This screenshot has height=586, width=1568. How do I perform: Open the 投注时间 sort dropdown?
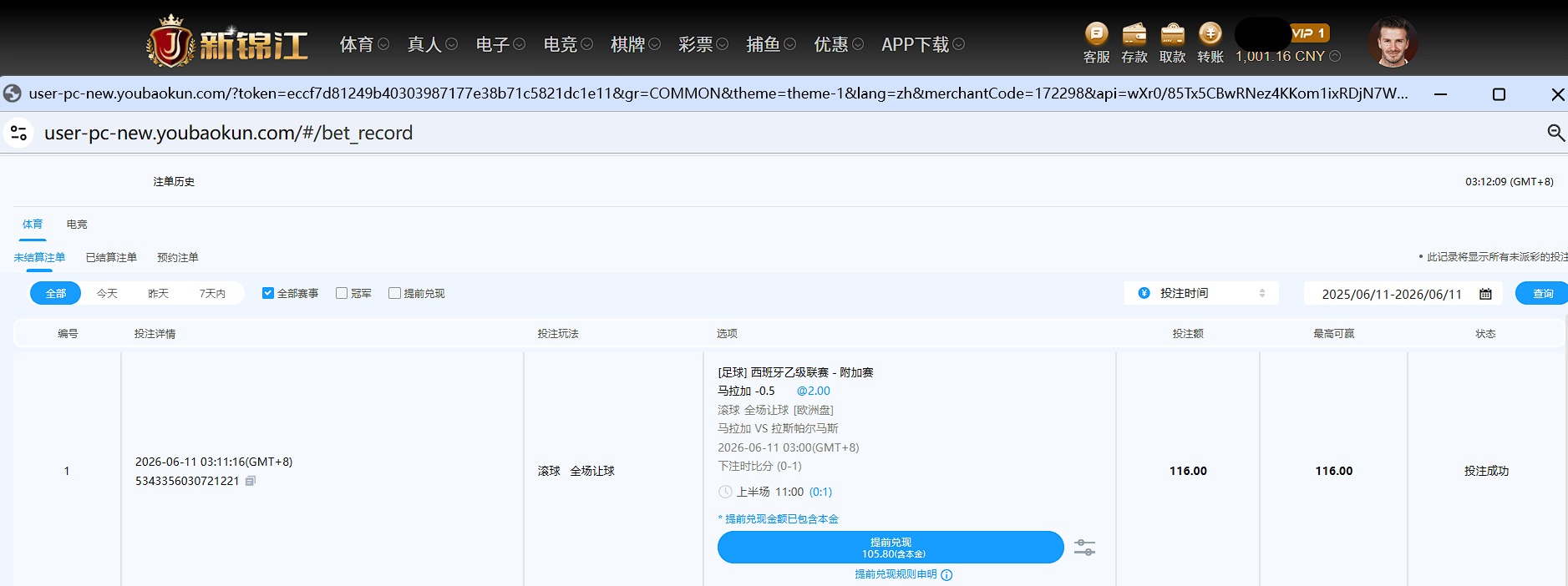click(1201, 293)
